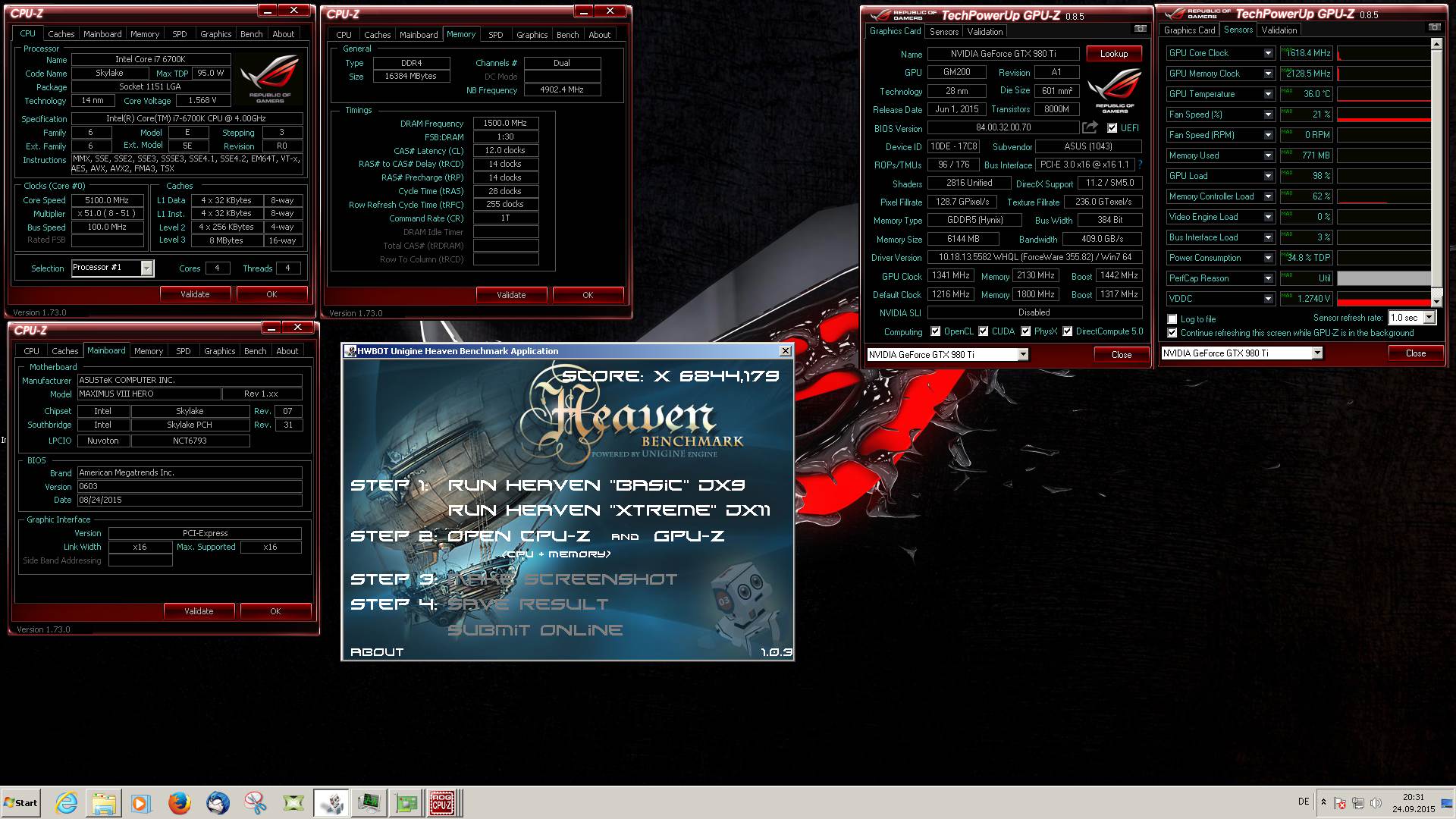Viewport: 1456px width, 819px height.
Task: Open SPD tab in the Memory CPU-Z window
Action: (495, 35)
